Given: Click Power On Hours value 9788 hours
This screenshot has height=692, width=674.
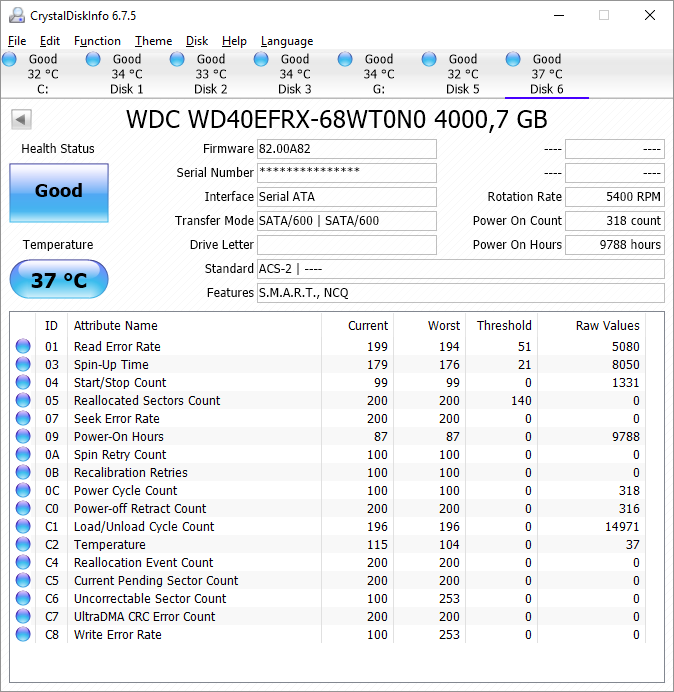Looking at the screenshot, I should [615, 244].
